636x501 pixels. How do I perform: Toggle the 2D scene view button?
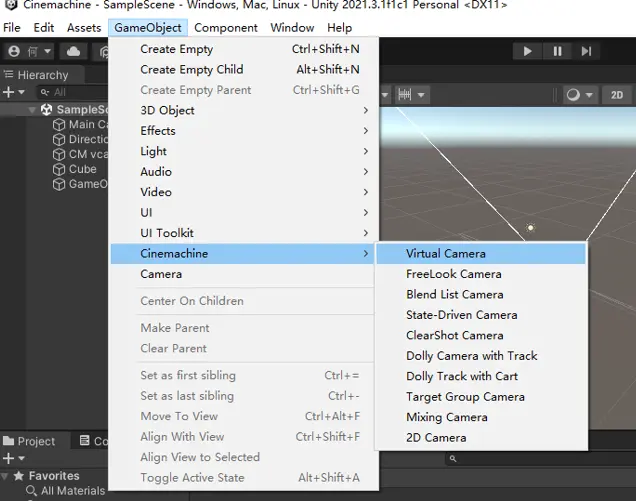(617, 95)
